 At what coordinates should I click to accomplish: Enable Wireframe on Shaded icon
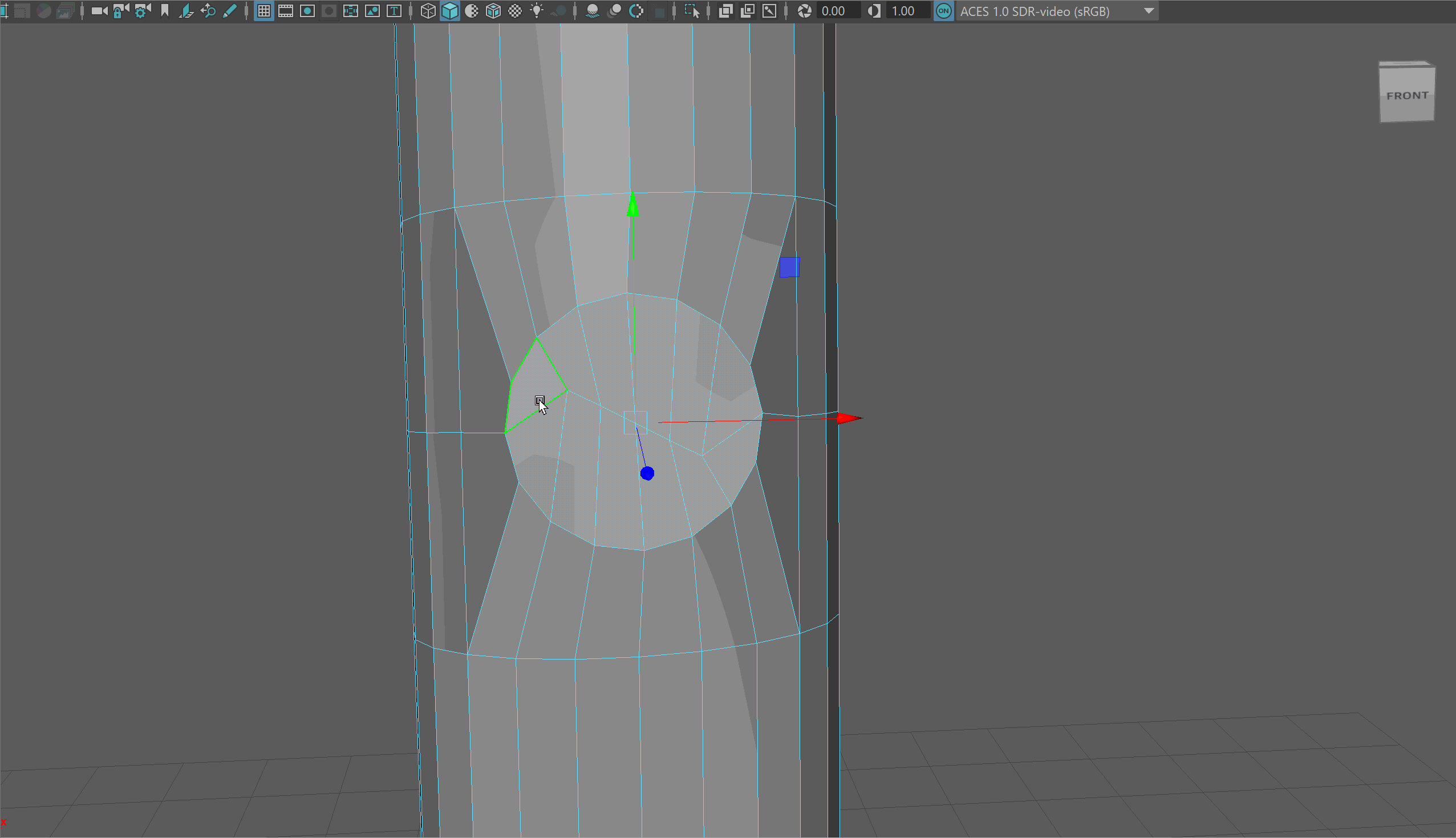pyautogui.click(x=493, y=11)
